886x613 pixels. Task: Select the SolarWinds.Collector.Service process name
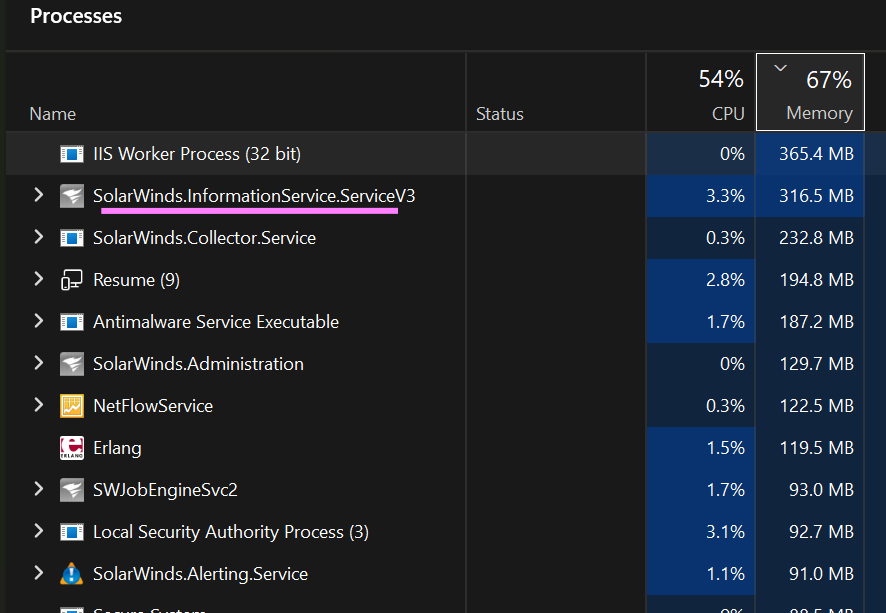[205, 238]
